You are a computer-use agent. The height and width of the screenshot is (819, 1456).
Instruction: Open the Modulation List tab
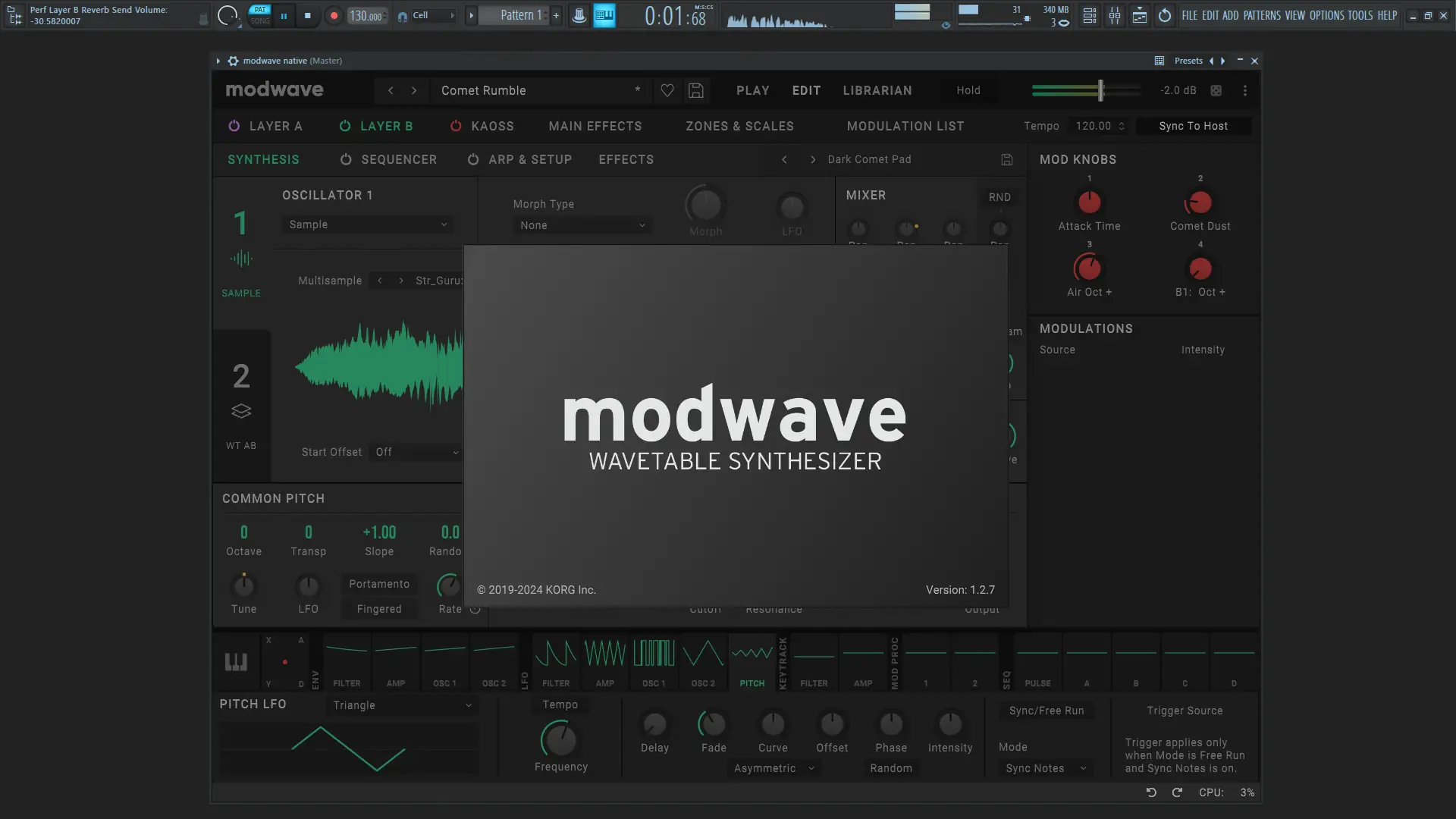[x=905, y=126]
